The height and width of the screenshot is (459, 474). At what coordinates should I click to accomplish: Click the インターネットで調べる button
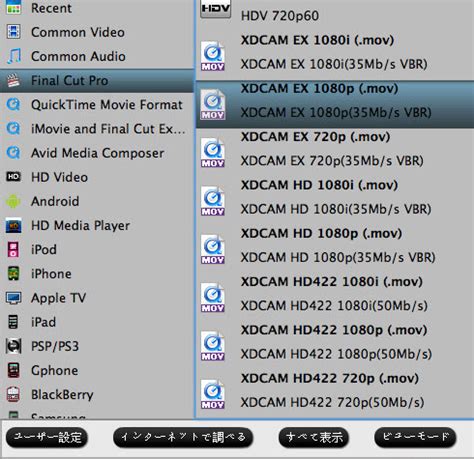tap(183, 437)
